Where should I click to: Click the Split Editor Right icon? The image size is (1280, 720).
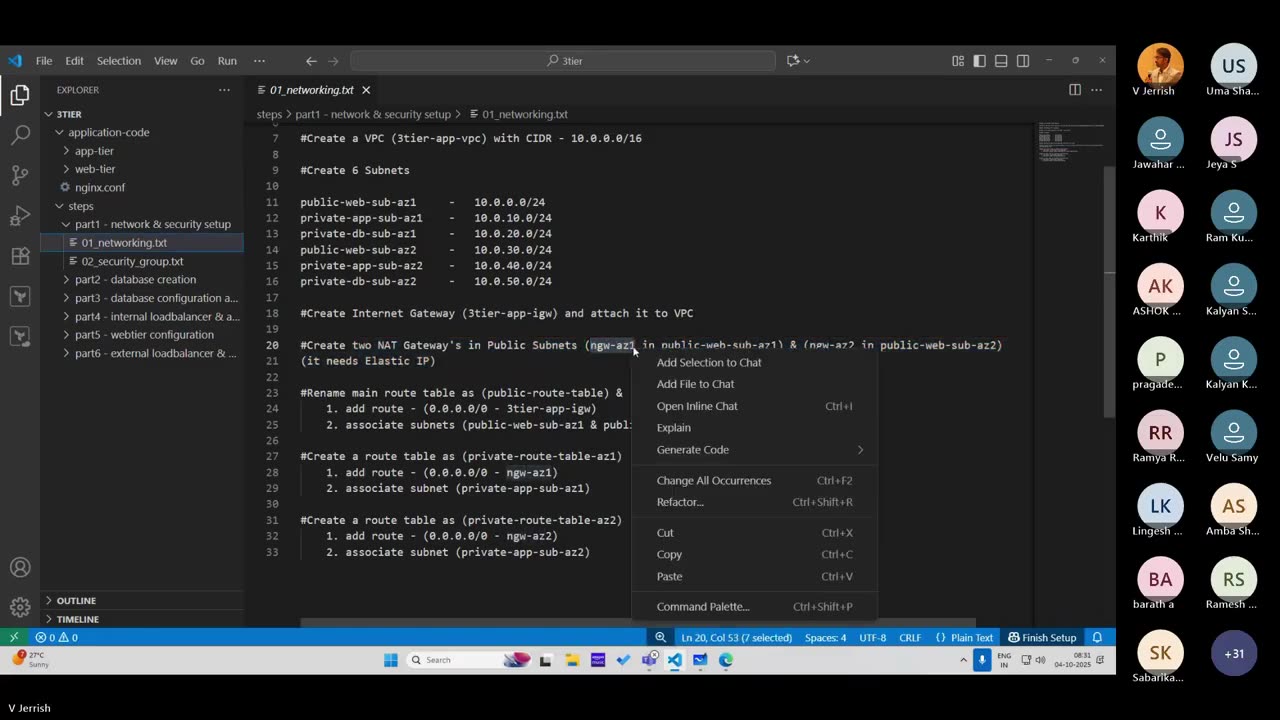click(1075, 90)
